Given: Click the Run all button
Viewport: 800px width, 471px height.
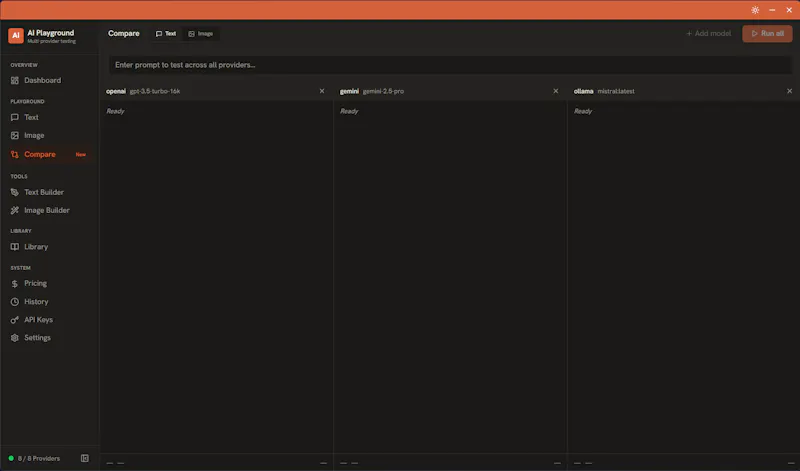Looking at the screenshot, I should coord(767,34).
